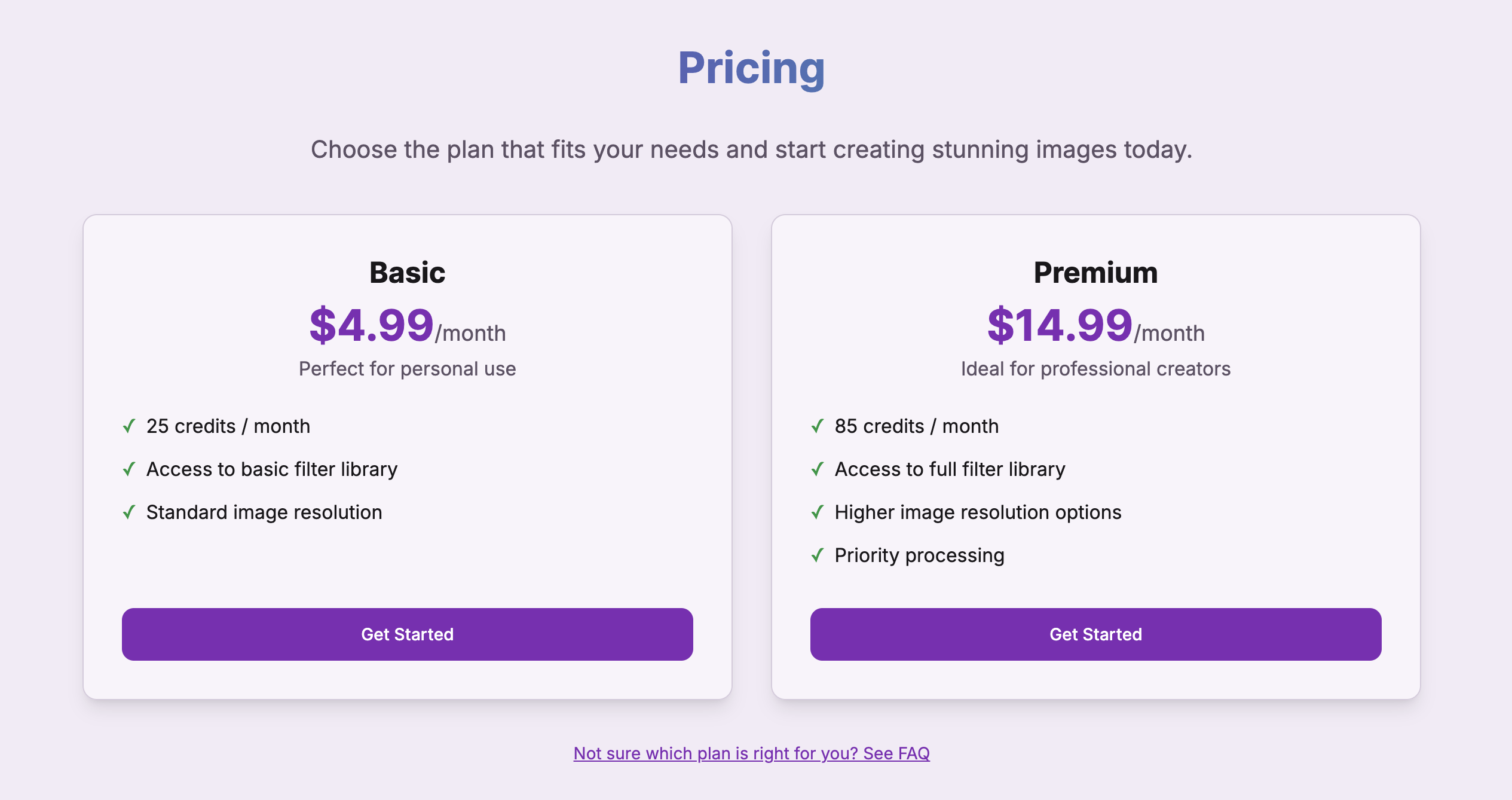1512x800 pixels.
Task: Click checkmark beside Higher image resolution options
Action: (818, 512)
